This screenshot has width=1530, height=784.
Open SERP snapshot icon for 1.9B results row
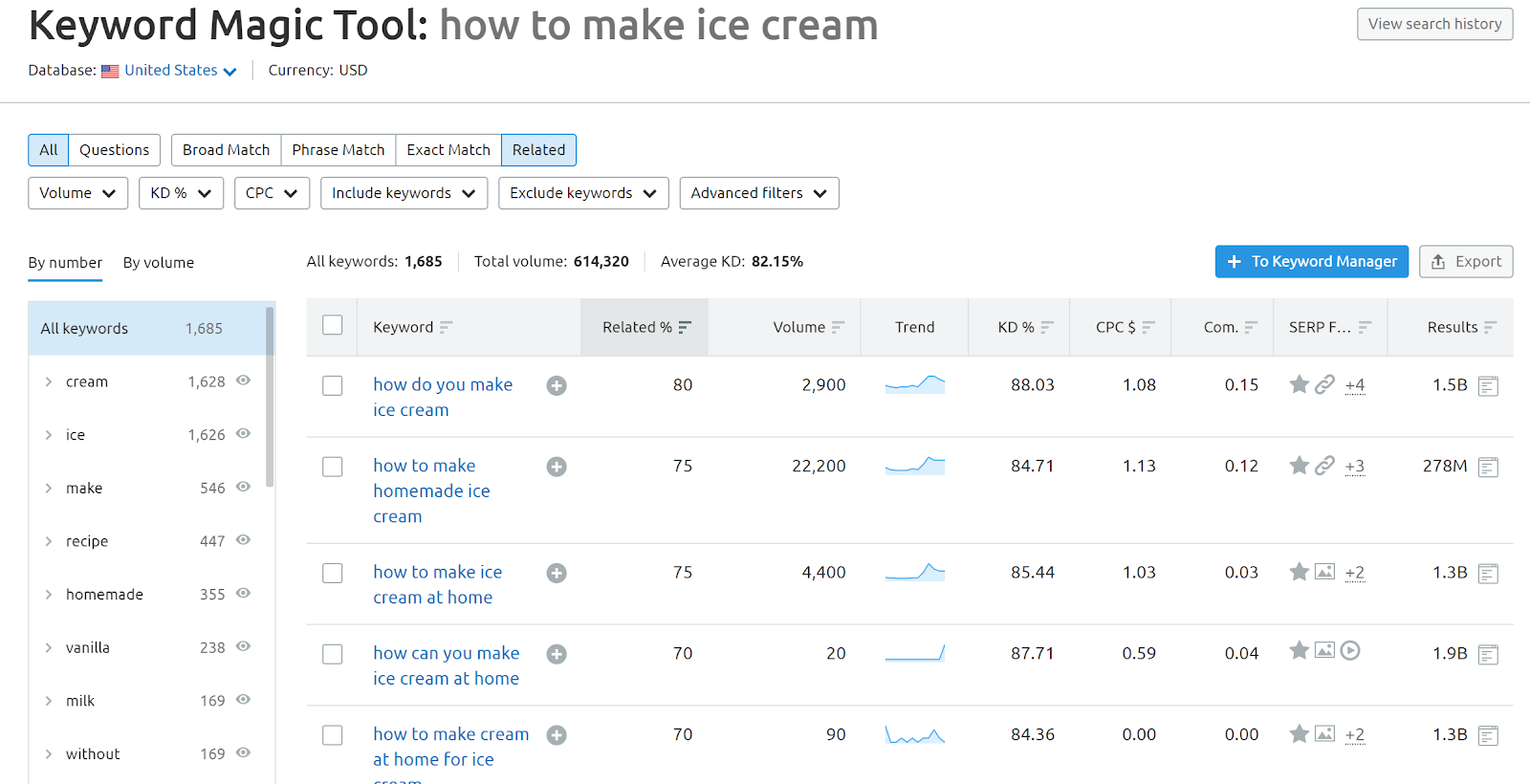pyautogui.click(x=1488, y=655)
